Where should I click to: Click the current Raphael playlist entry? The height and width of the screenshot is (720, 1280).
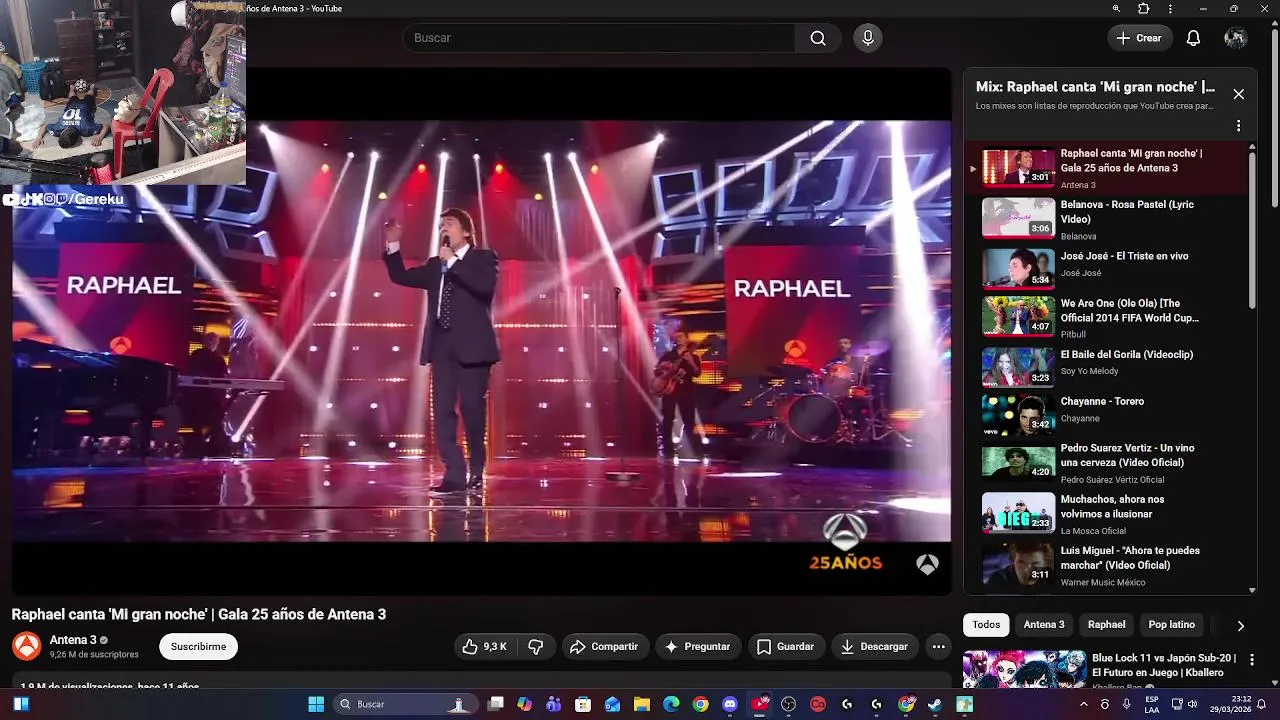[x=1107, y=168]
